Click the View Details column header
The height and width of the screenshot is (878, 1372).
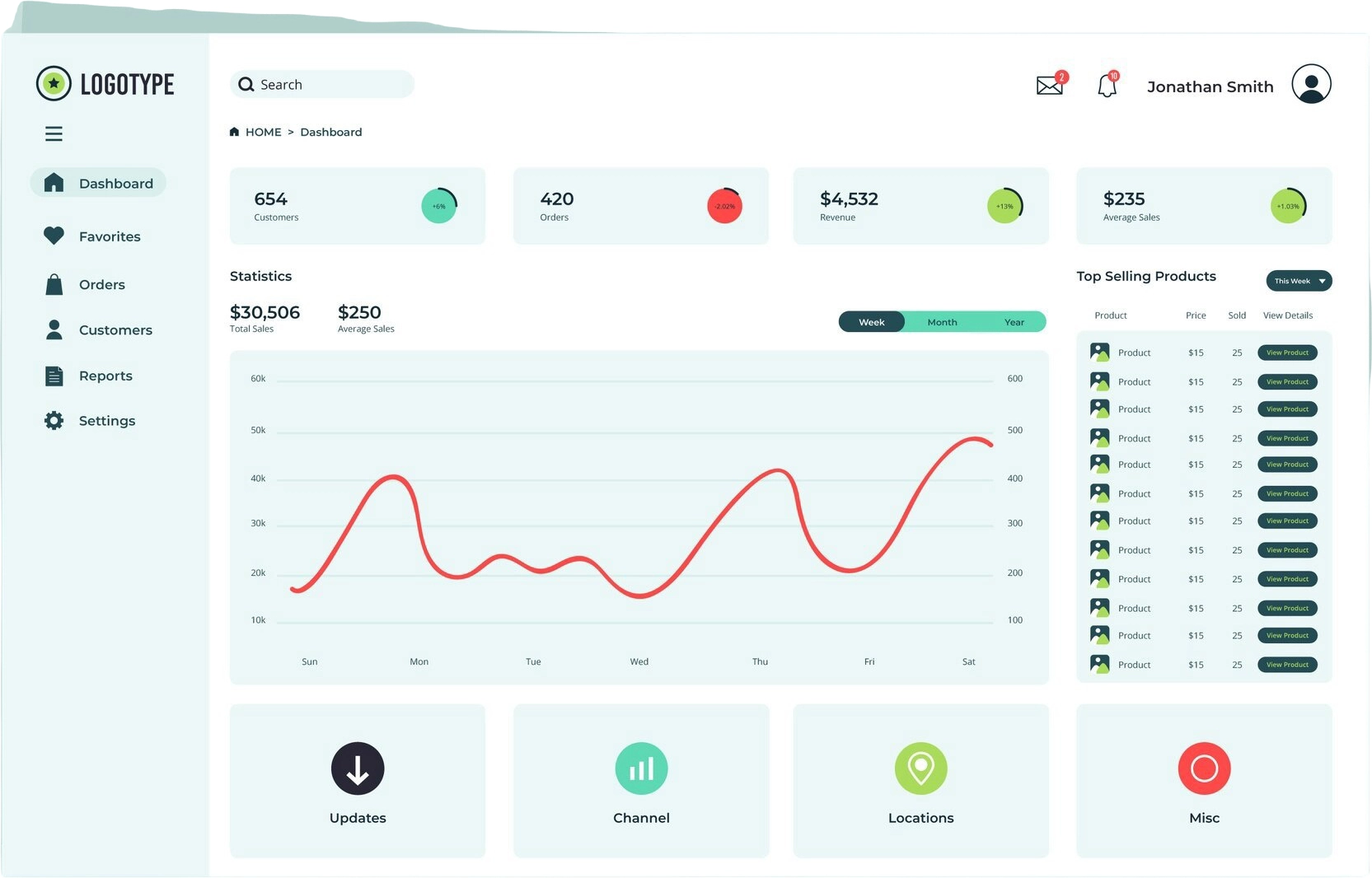(x=1288, y=315)
